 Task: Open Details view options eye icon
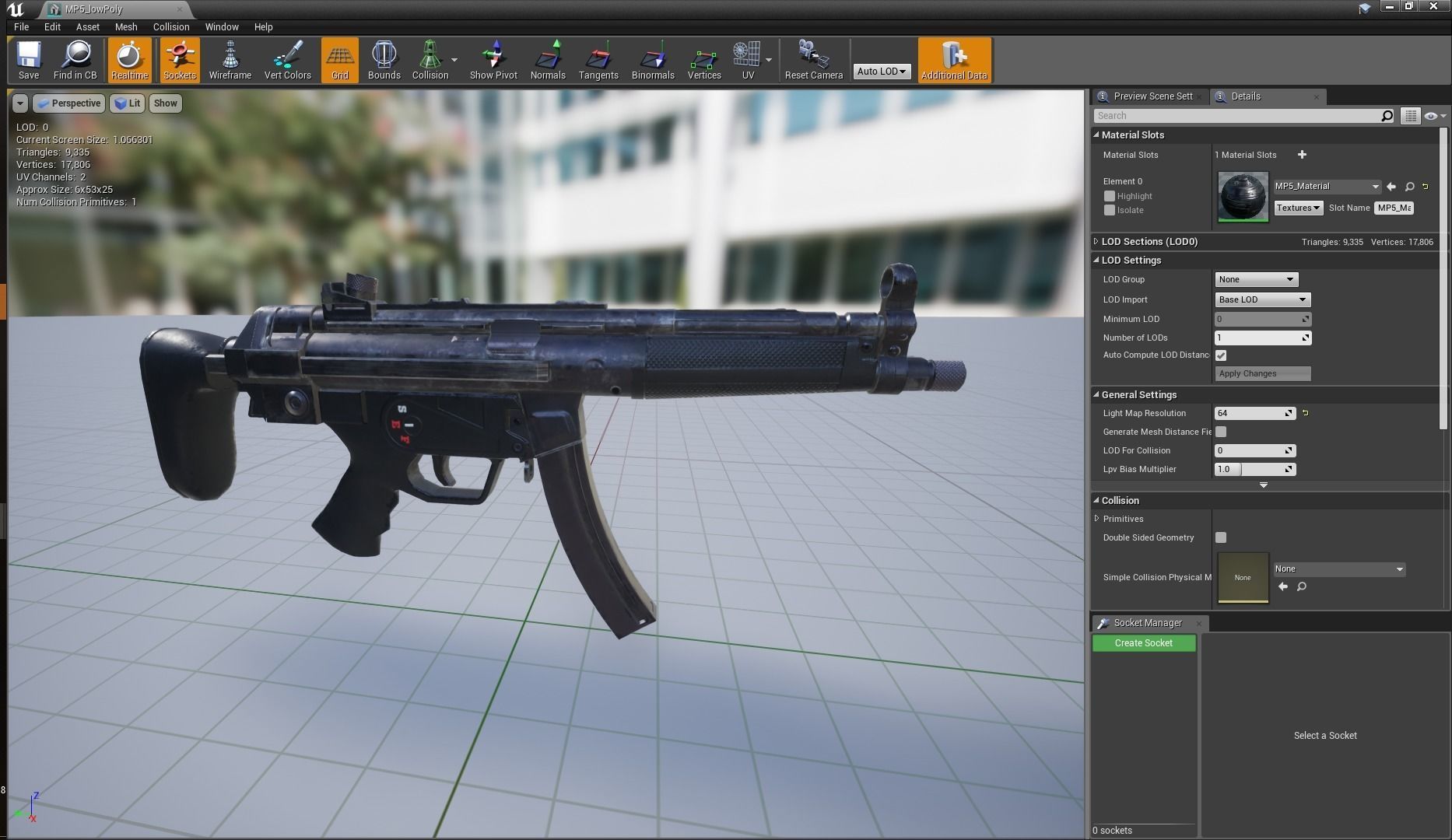[x=1434, y=116]
